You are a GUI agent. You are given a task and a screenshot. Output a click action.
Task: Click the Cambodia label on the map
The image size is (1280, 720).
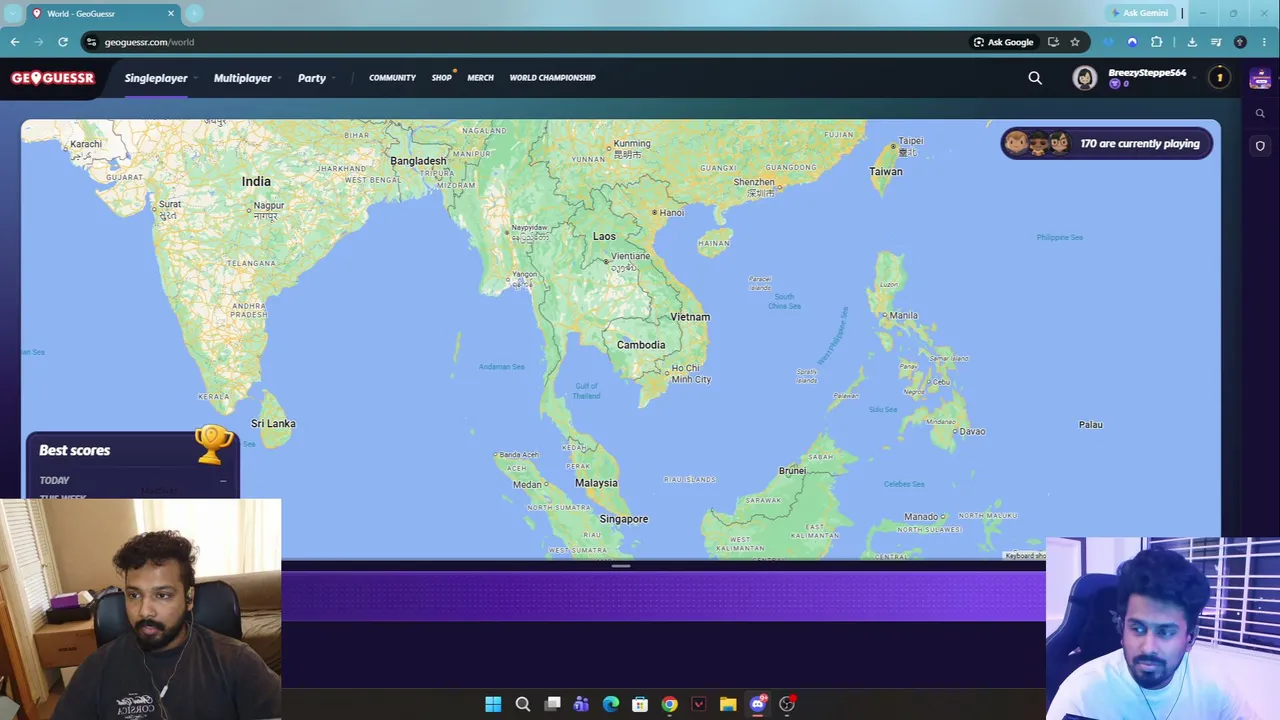click(641, 345)
